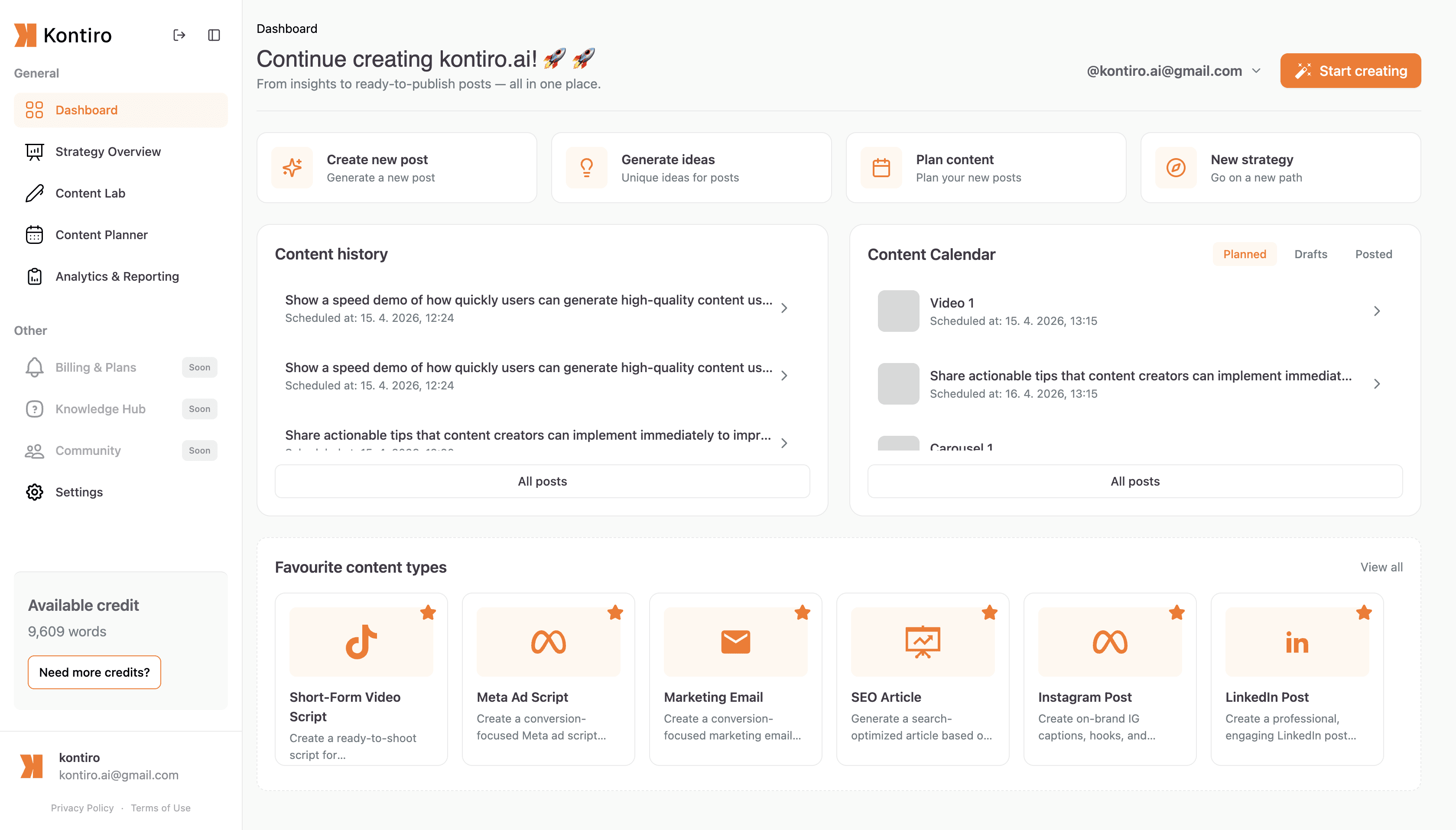Click the Create new post sparkle card
1456x830 pixels.
coord(396,168)
